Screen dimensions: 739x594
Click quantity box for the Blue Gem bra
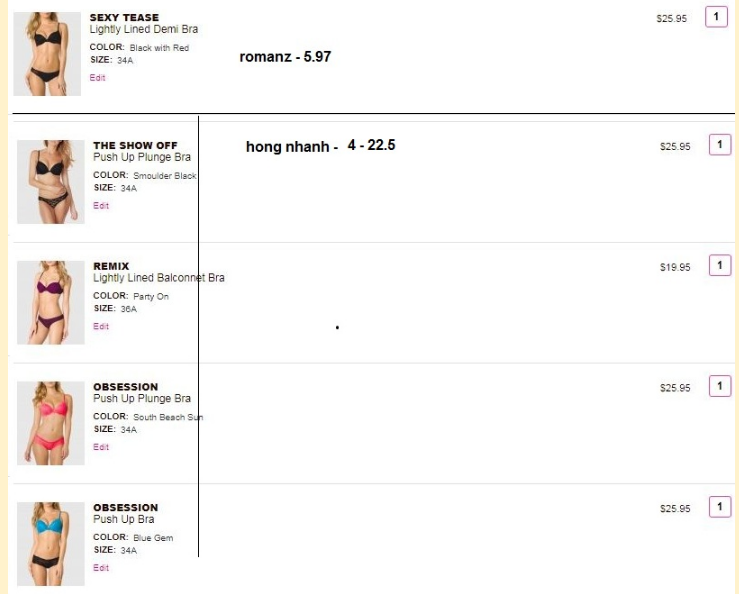719,507
